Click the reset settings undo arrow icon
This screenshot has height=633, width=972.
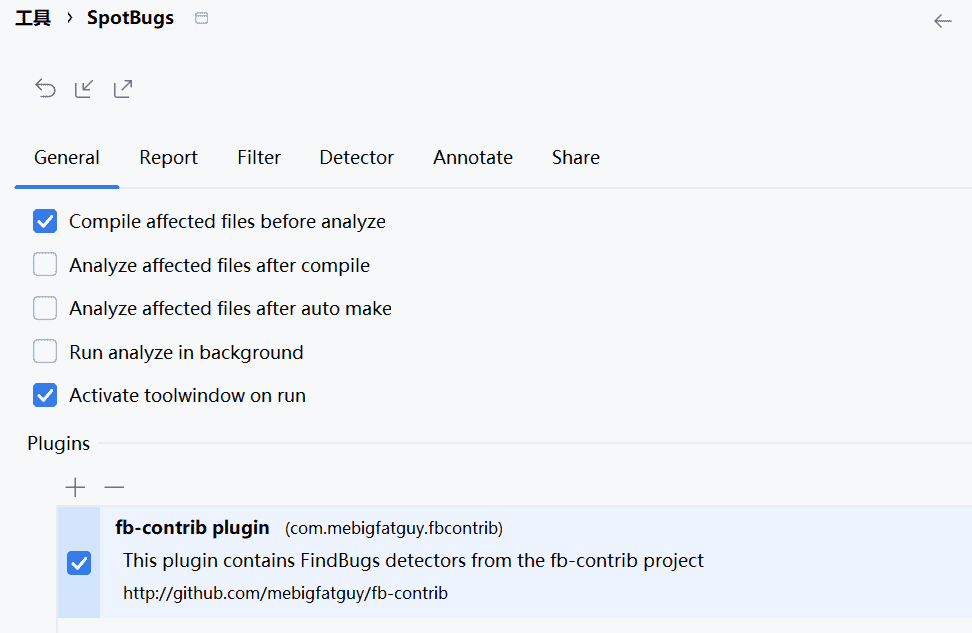click(45, 89)
